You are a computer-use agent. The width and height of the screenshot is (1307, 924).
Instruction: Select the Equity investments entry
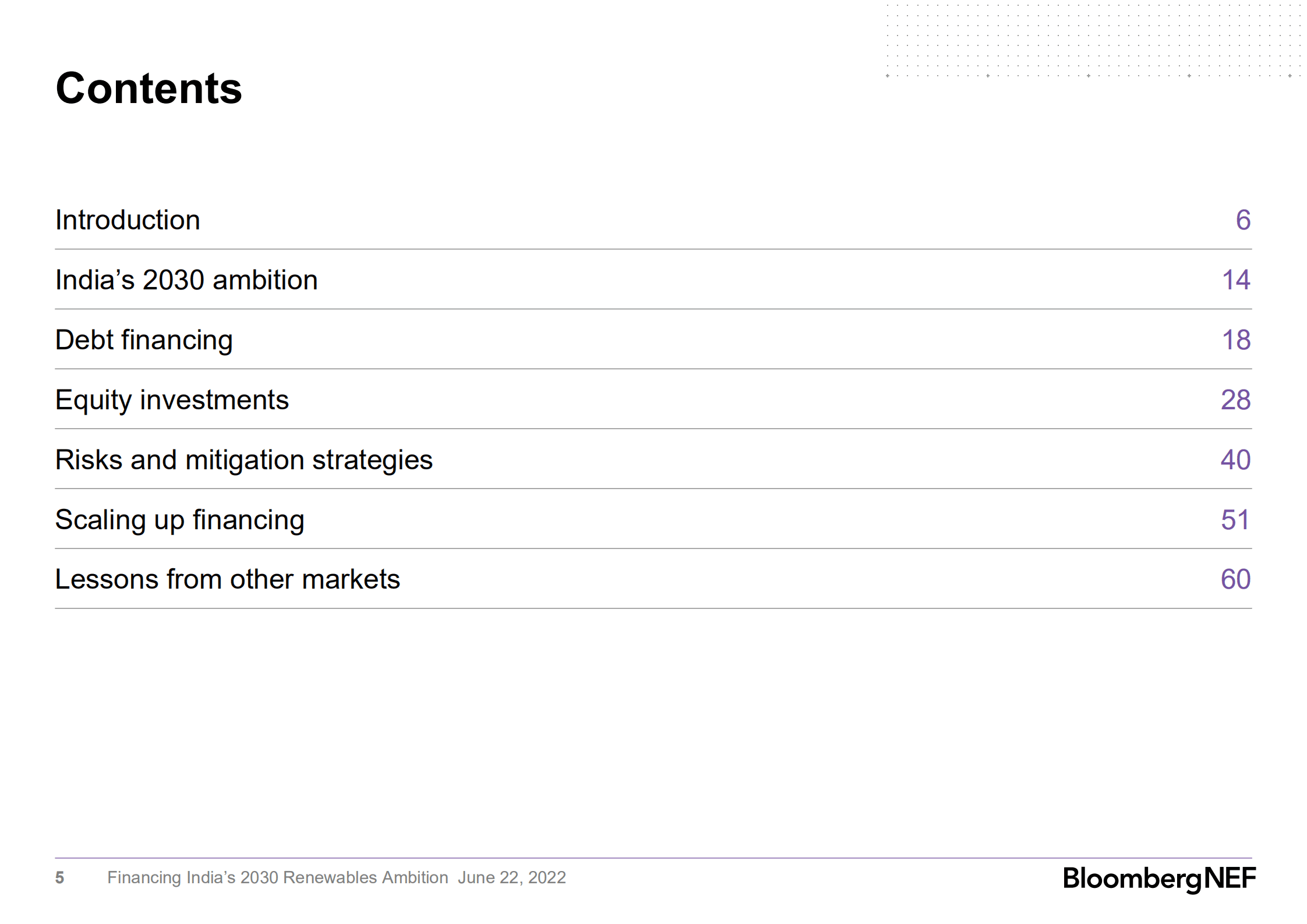tap(172, 400)
